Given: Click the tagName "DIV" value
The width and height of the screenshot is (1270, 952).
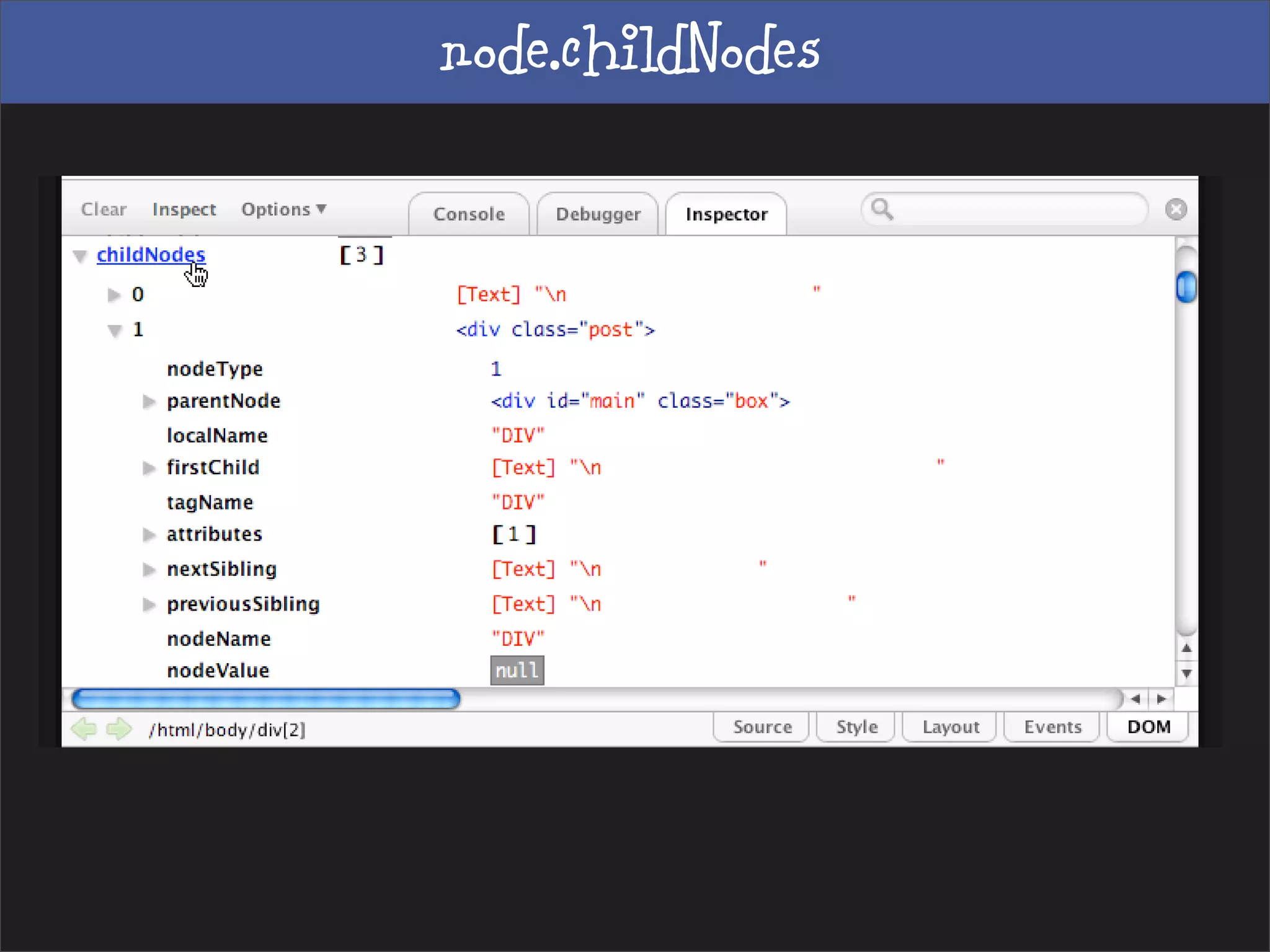Looking at the screenshot, I should (x=518, y=503).
